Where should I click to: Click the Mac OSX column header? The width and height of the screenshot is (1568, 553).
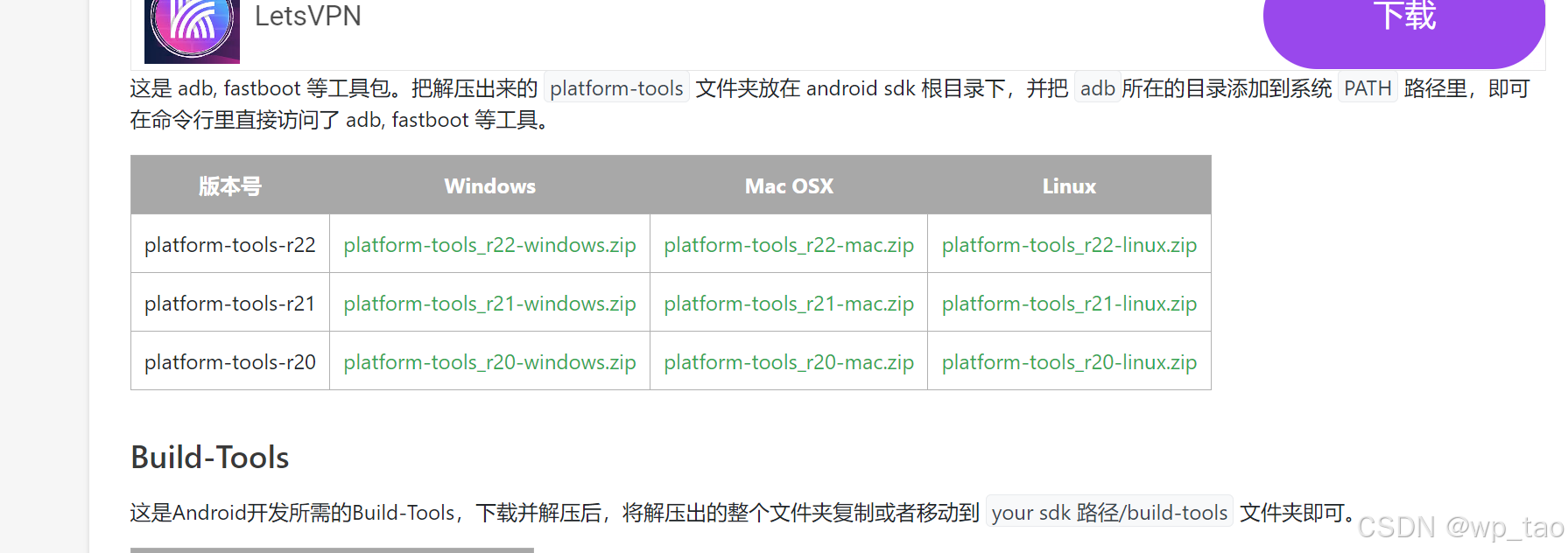coord(789,185)
